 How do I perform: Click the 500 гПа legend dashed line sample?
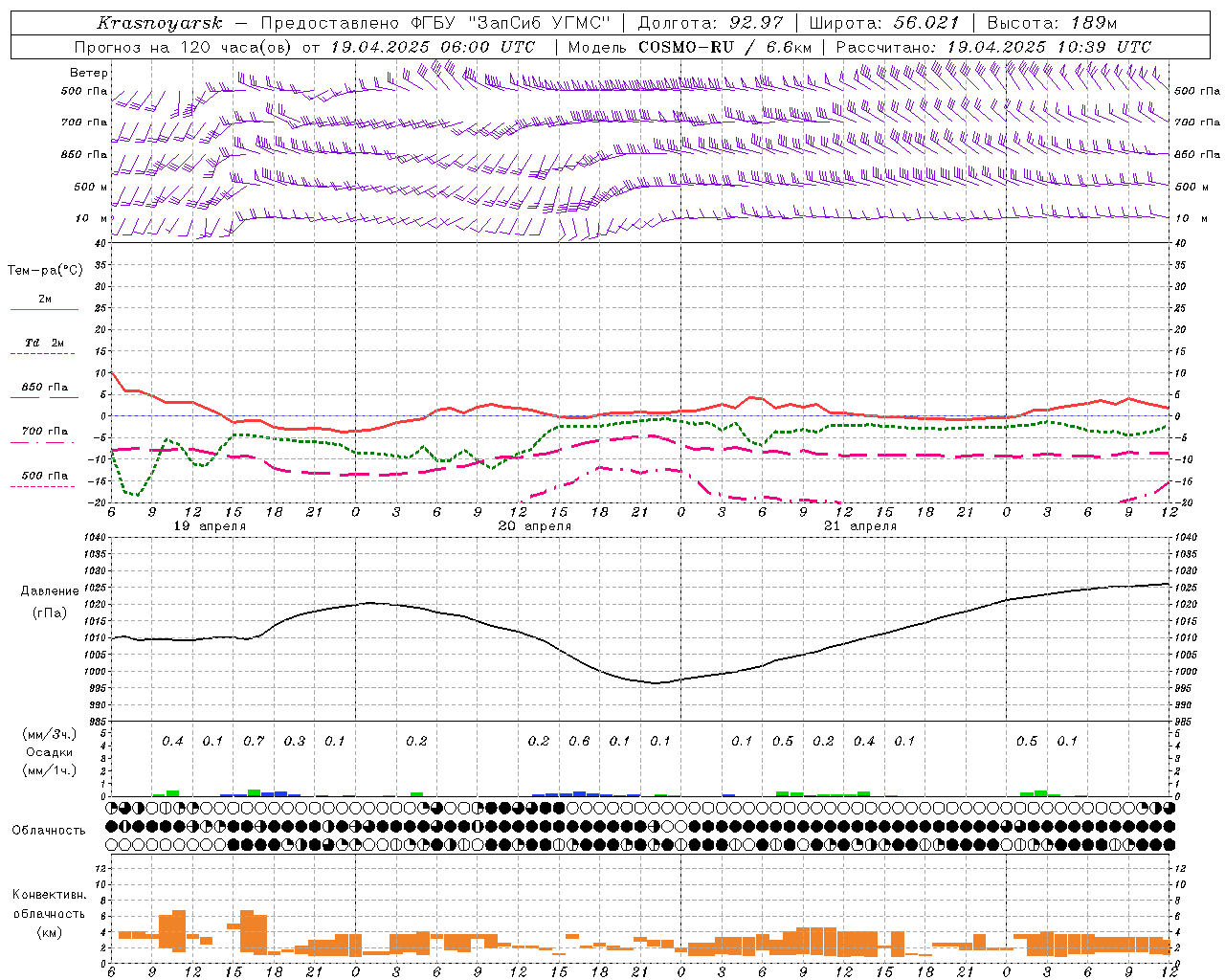[42, 487]
